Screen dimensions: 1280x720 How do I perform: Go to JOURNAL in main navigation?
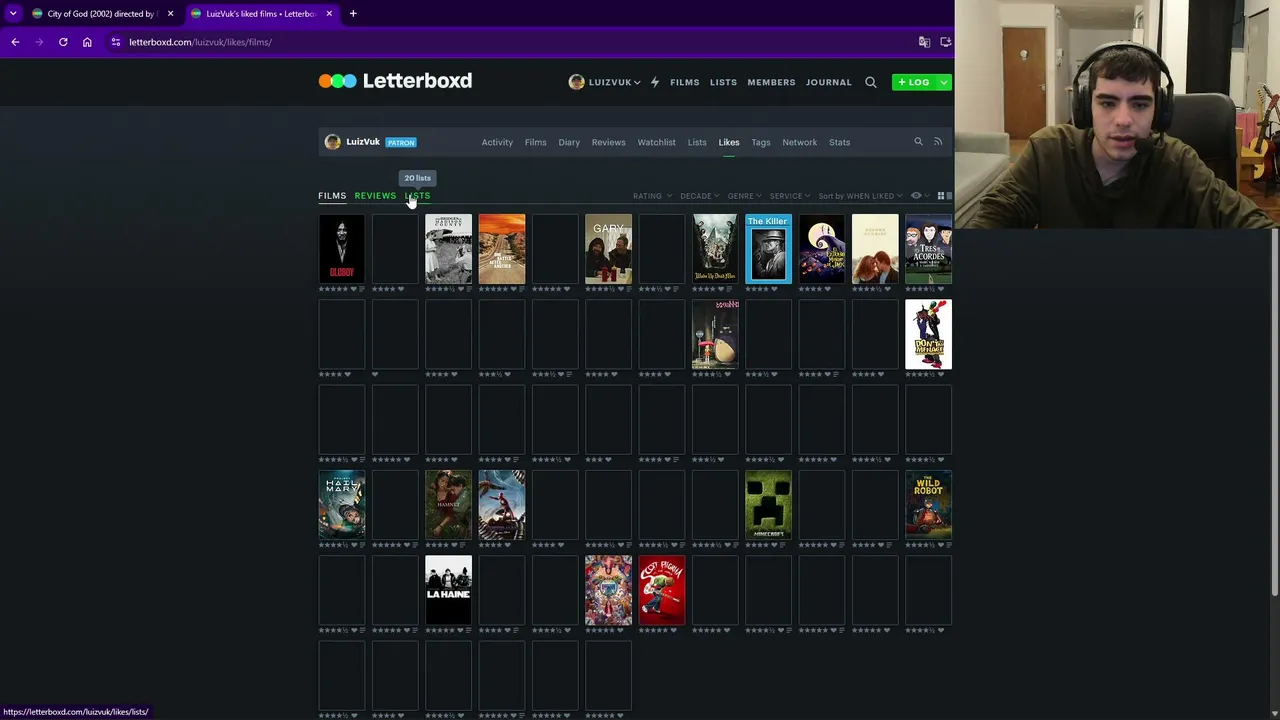[829, 82]
